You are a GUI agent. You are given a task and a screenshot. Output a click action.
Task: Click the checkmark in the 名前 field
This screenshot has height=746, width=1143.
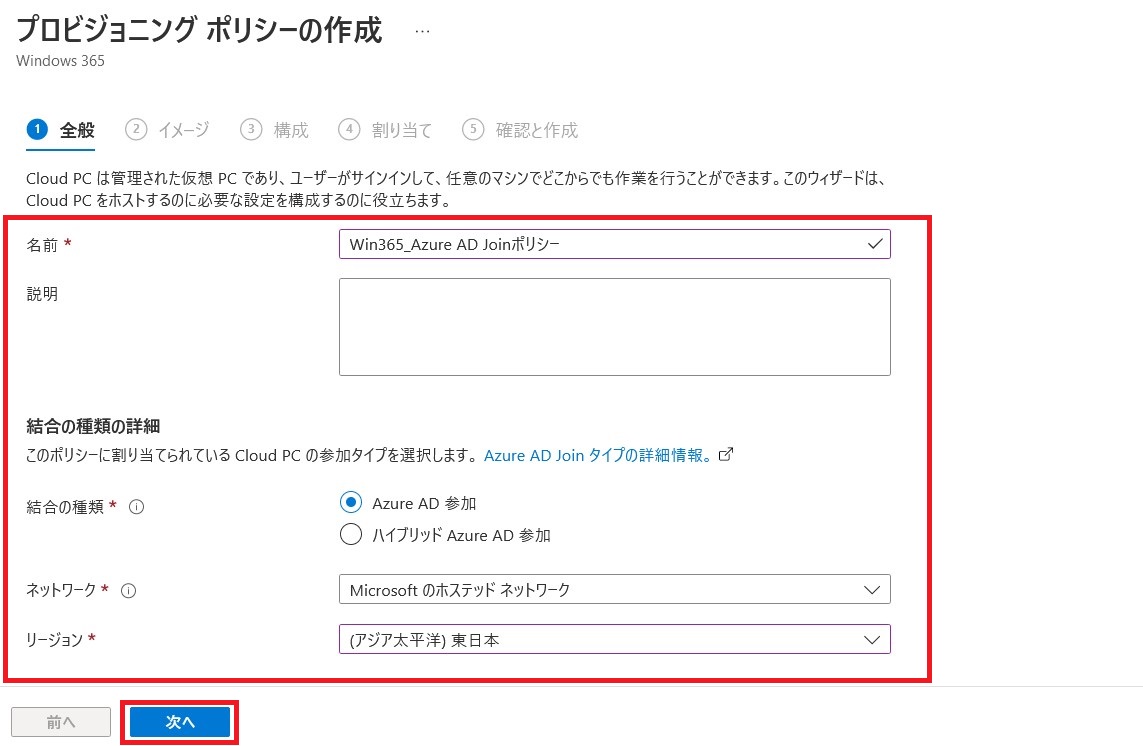coord(875,244)
